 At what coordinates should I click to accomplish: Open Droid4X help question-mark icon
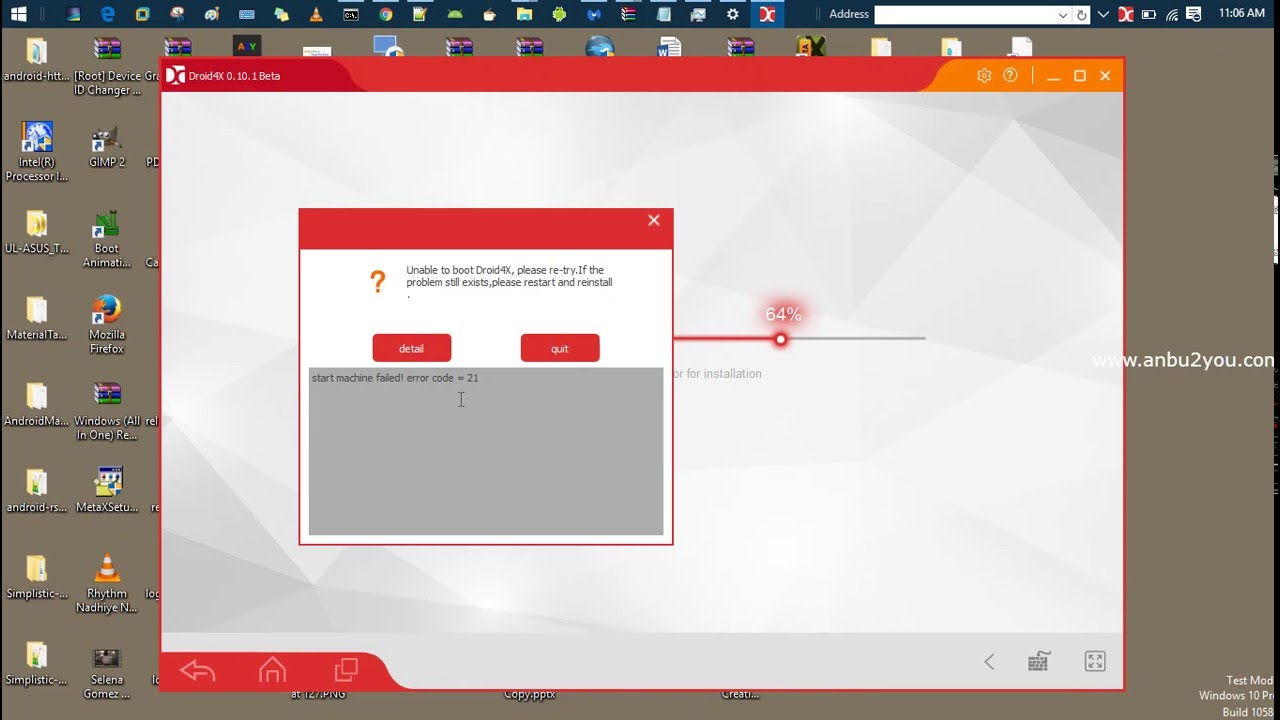point(1010,76)
